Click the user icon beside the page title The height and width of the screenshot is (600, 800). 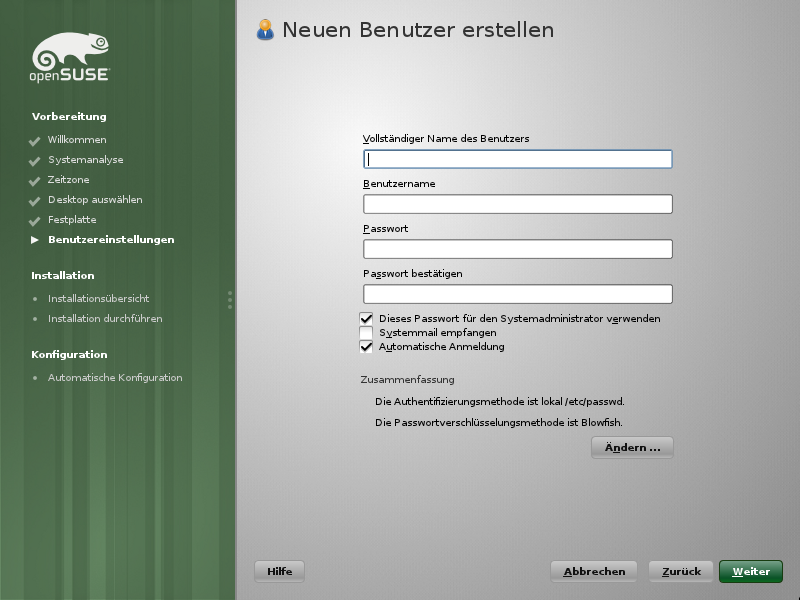click(x=265, y=30)
